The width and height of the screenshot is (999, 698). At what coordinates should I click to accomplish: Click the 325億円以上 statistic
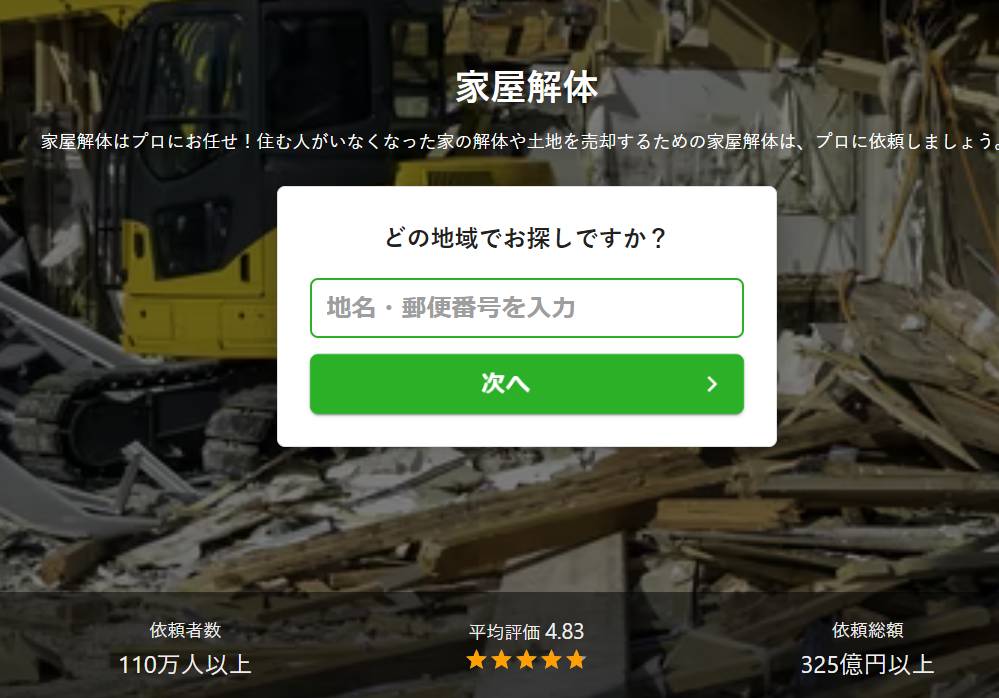(867, 664)
